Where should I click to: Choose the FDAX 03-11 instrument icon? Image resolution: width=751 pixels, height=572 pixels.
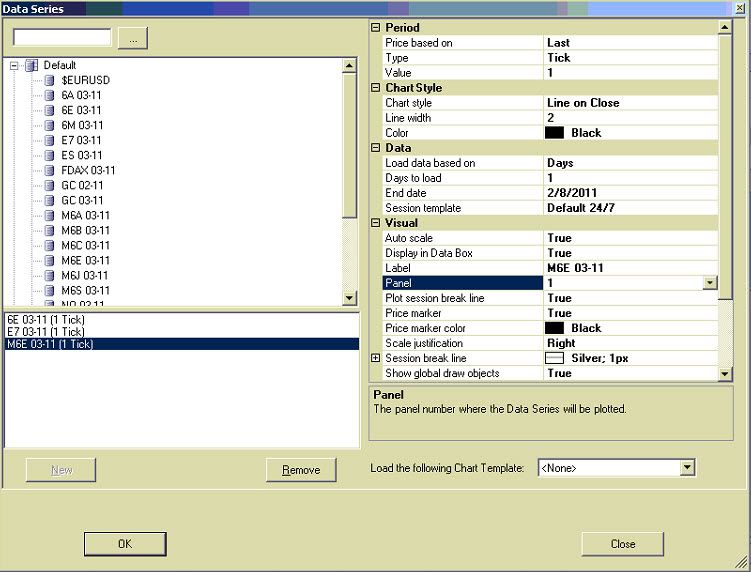49,170
